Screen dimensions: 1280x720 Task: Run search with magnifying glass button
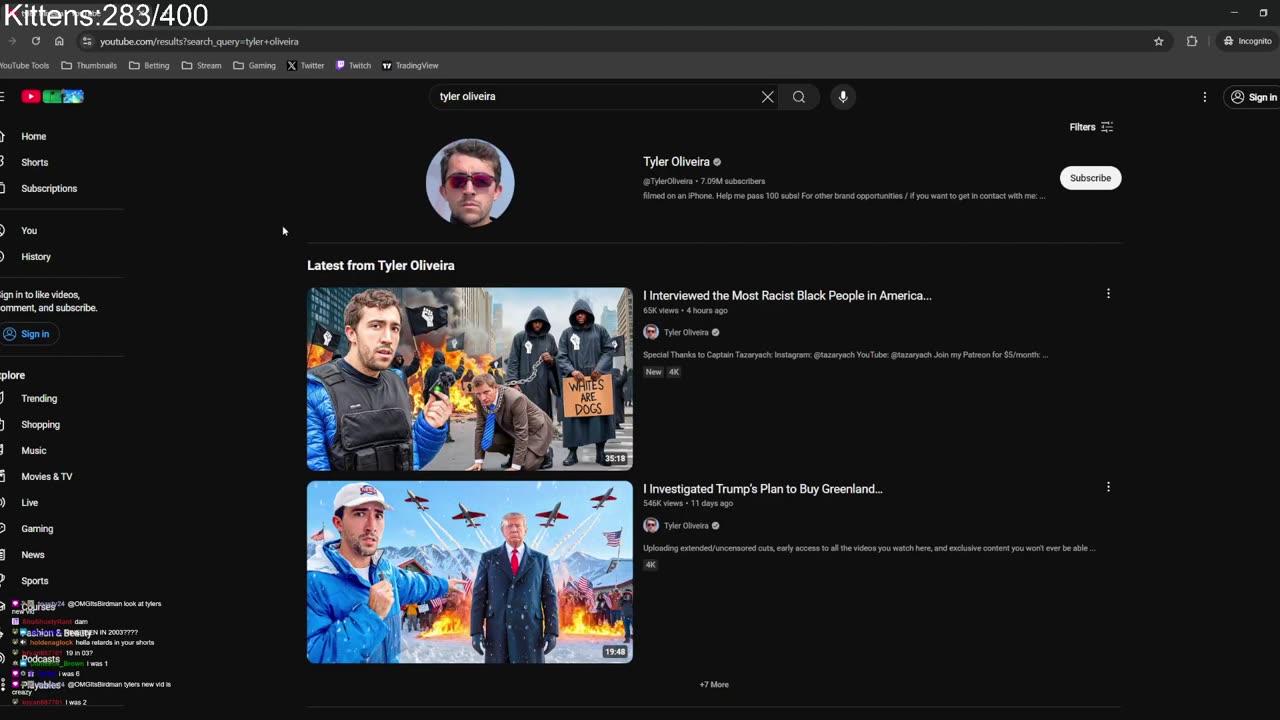(x=799, y=97)
